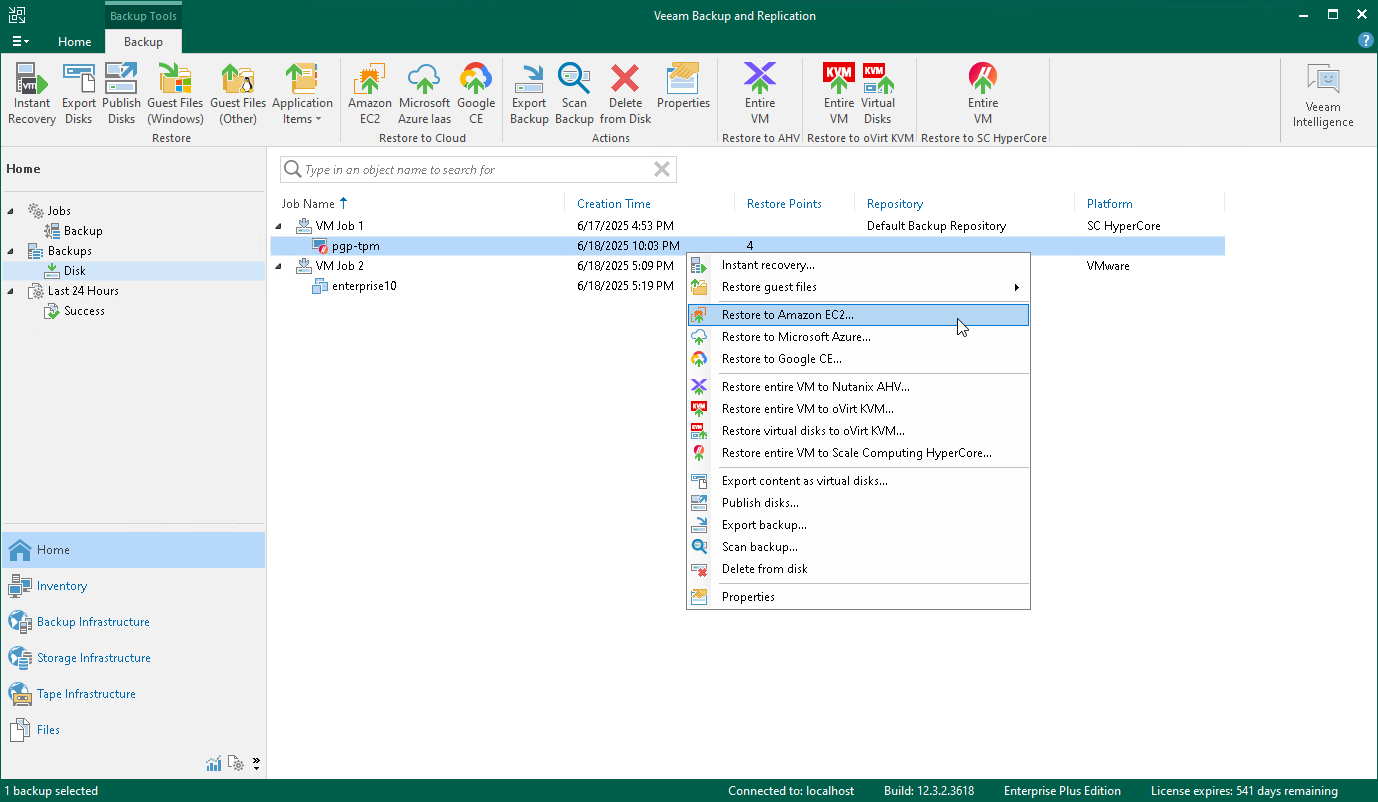1378x802 pixels.
Task: Select the enterprise10 backup row
Action: pos(747,286)
